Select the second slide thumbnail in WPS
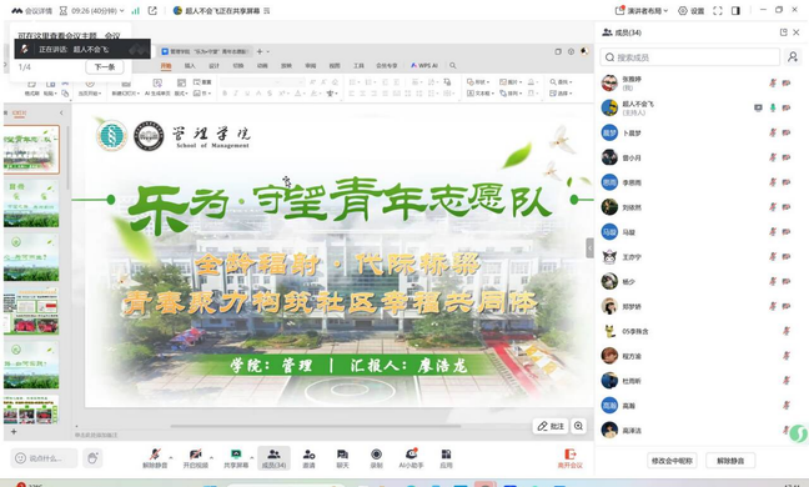The image size is (810, 487). pos(32,203)
